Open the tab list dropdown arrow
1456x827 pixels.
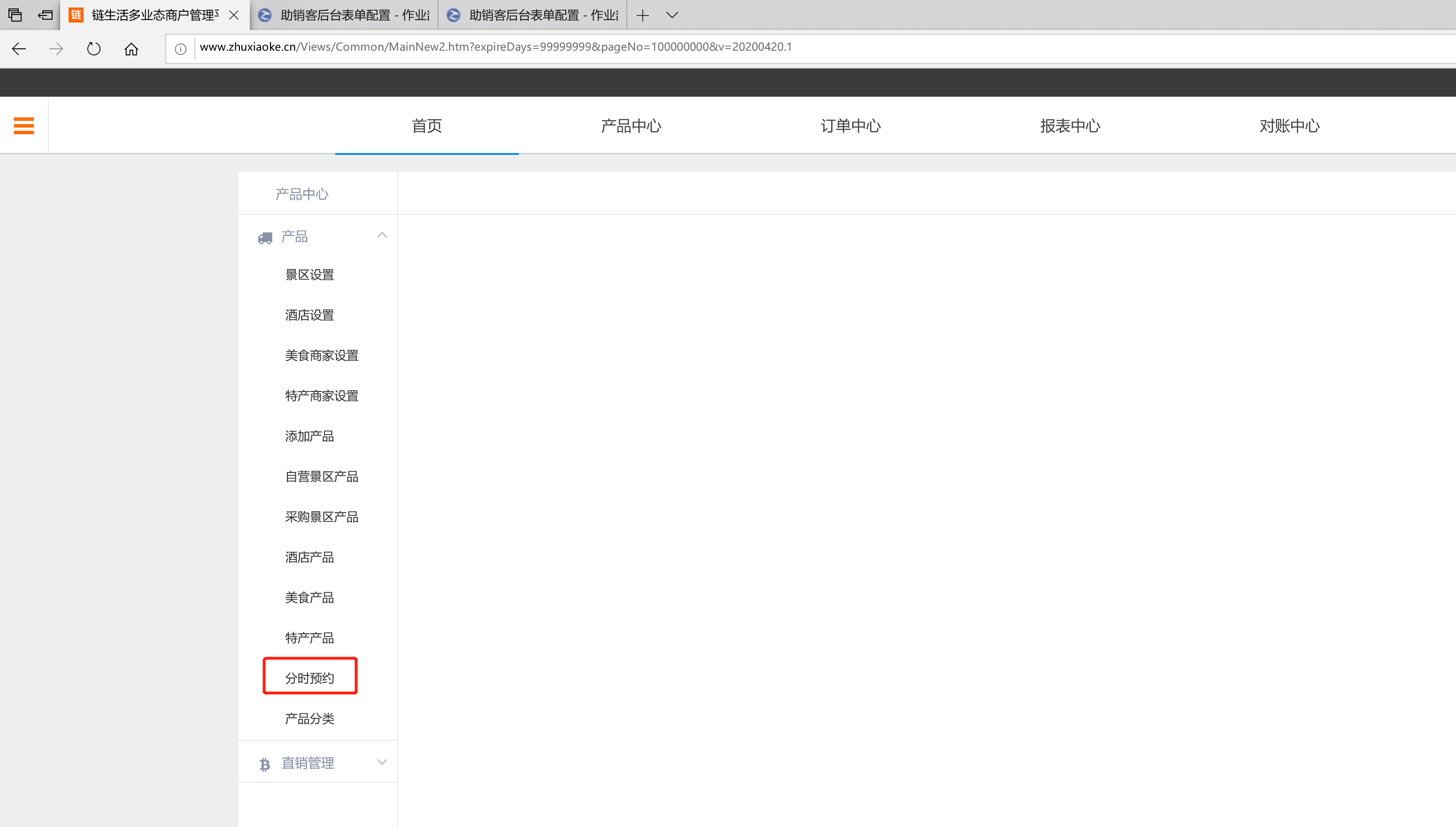[x=672, y=15]
